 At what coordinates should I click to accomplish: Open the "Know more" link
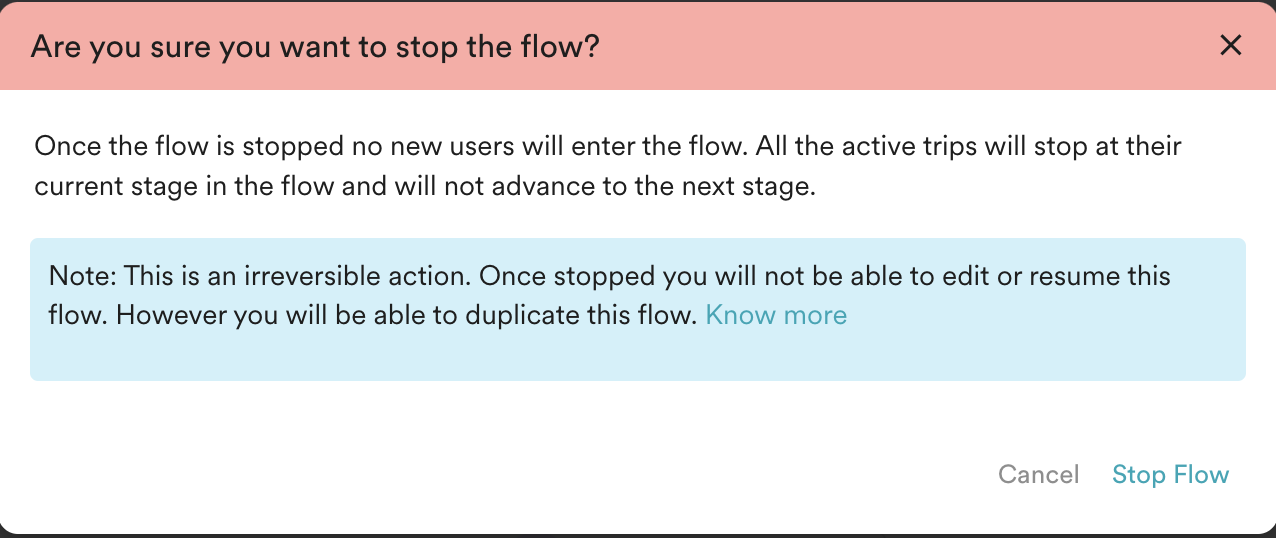(x=776, y=316)
